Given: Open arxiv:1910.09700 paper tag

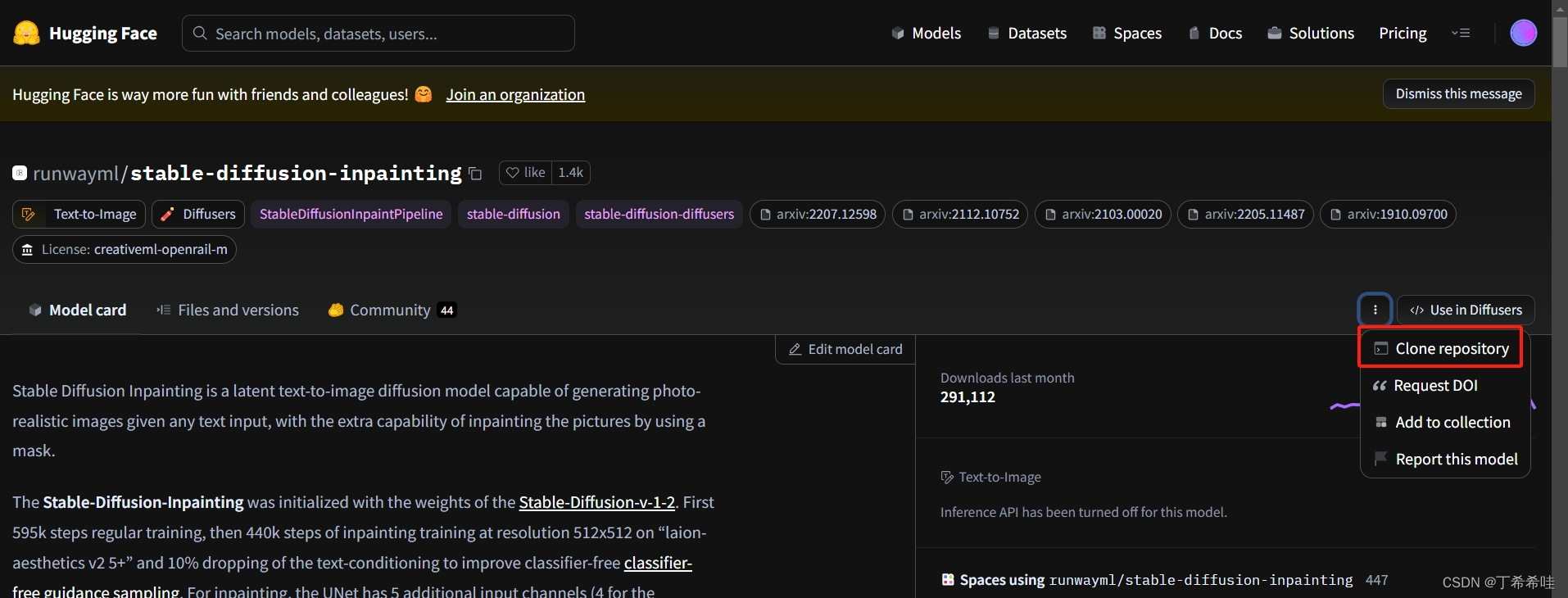Looking at the screenshot, I should [x=1388, y=214].
